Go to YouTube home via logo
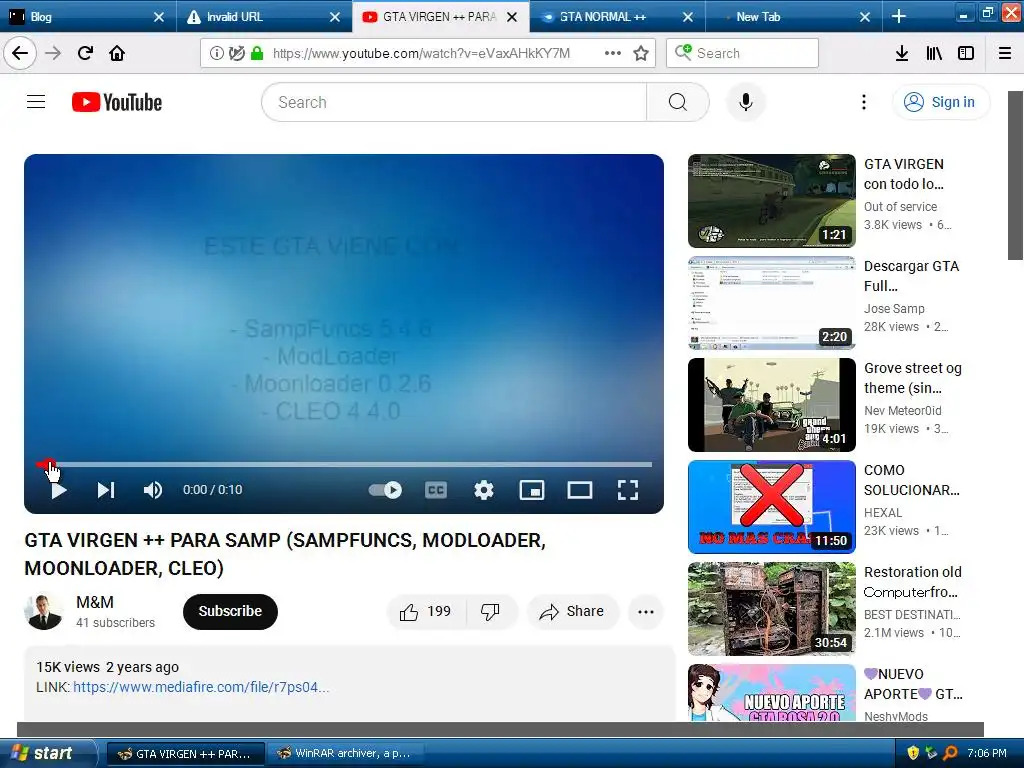1024x768 pixels. [117, 102]
